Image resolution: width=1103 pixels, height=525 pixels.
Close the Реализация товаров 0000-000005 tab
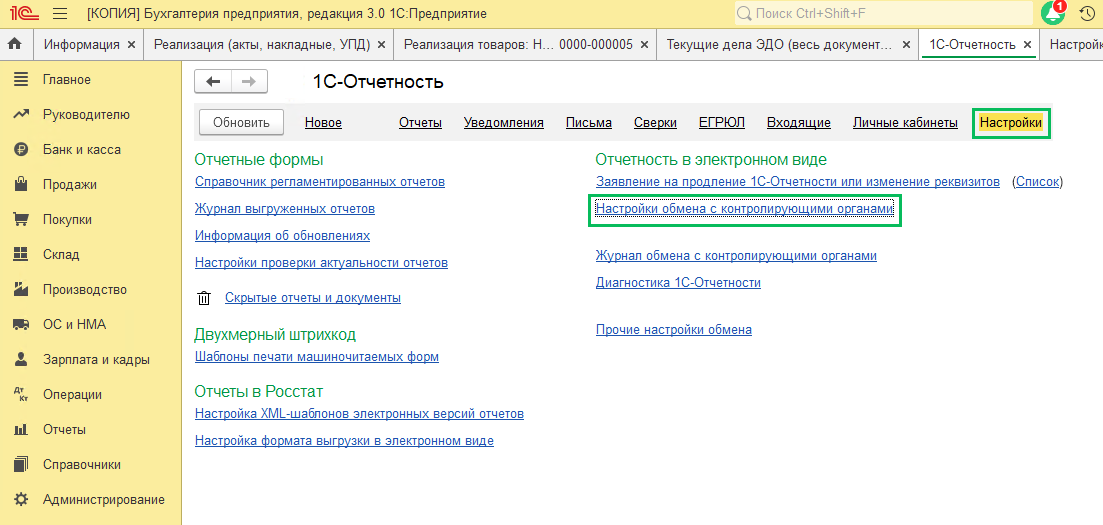(644, 44)
